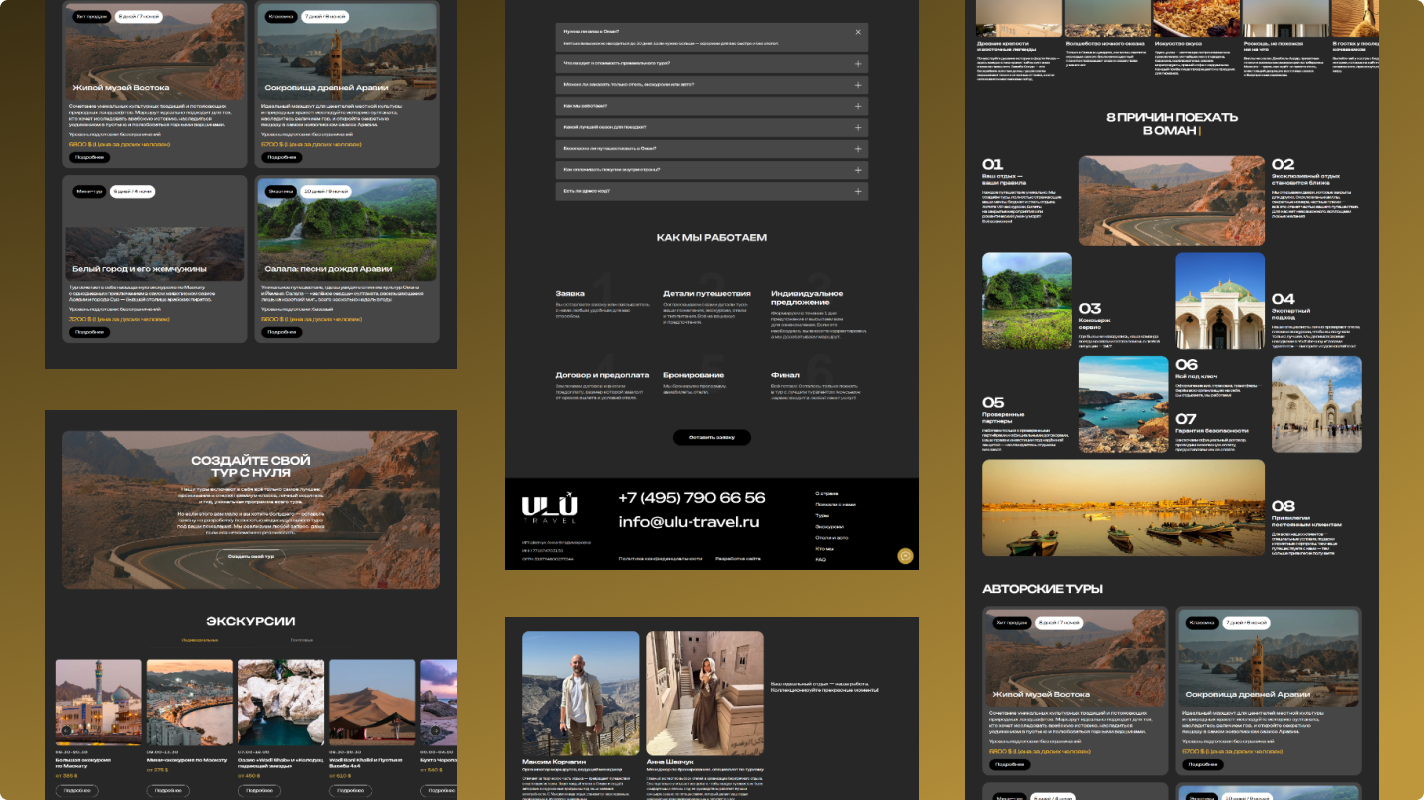Open 'Большая экскурсия по Маскату' excursion photo

click(x=99, y=702)
